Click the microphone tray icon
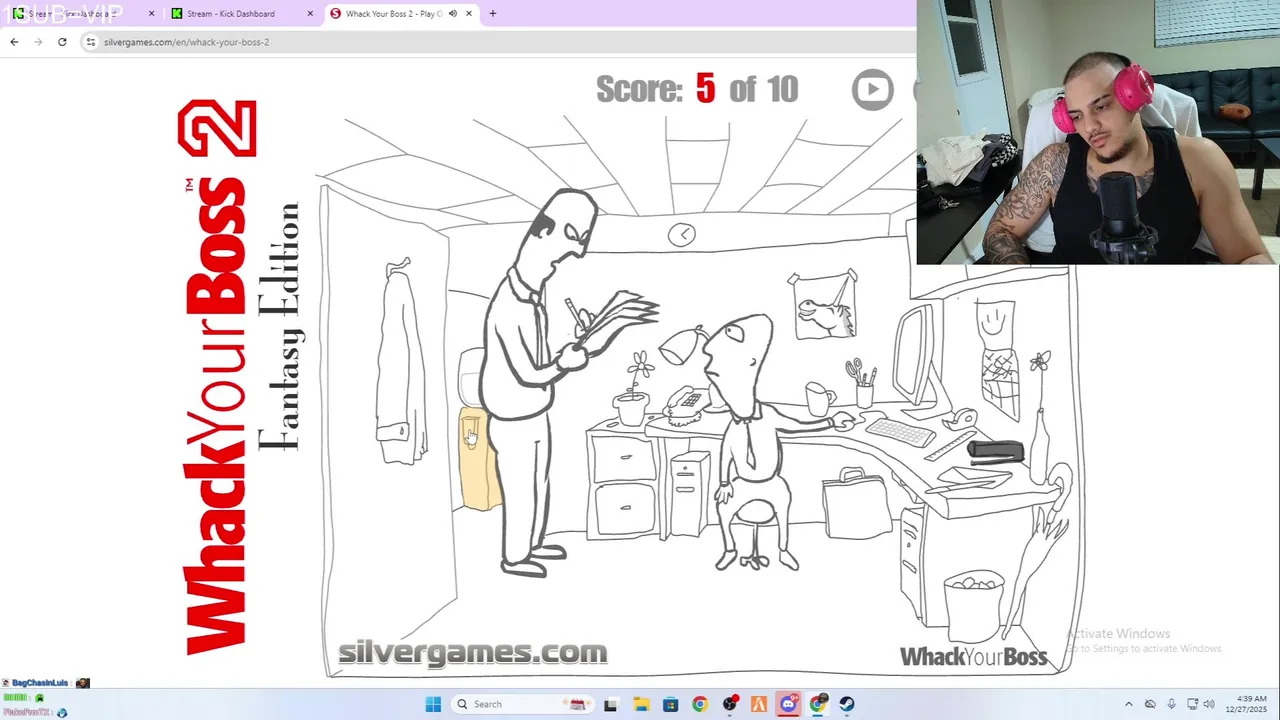This screenshot has height=720, width=1280. [x=1171, y=704]
